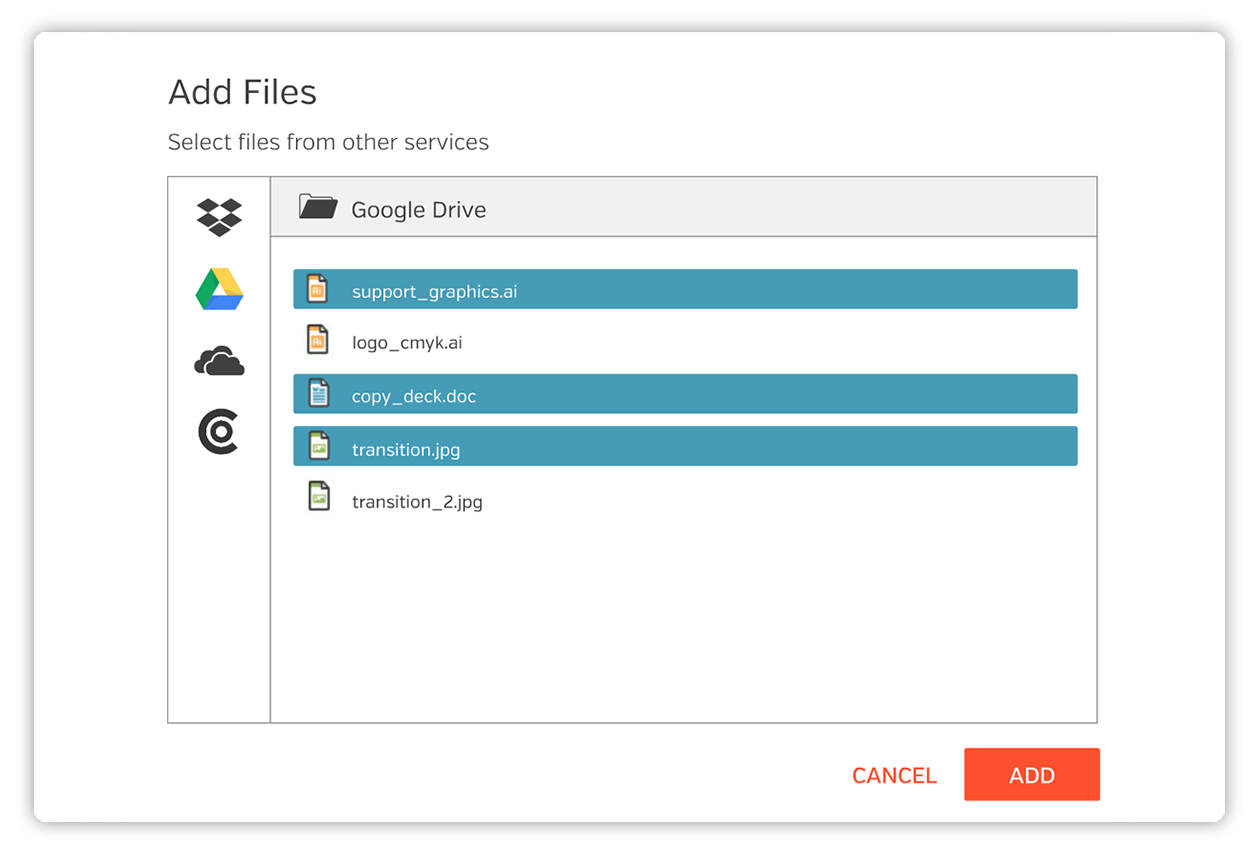Click the Illustrator icon next to logo_cmyk.ai

318,341
